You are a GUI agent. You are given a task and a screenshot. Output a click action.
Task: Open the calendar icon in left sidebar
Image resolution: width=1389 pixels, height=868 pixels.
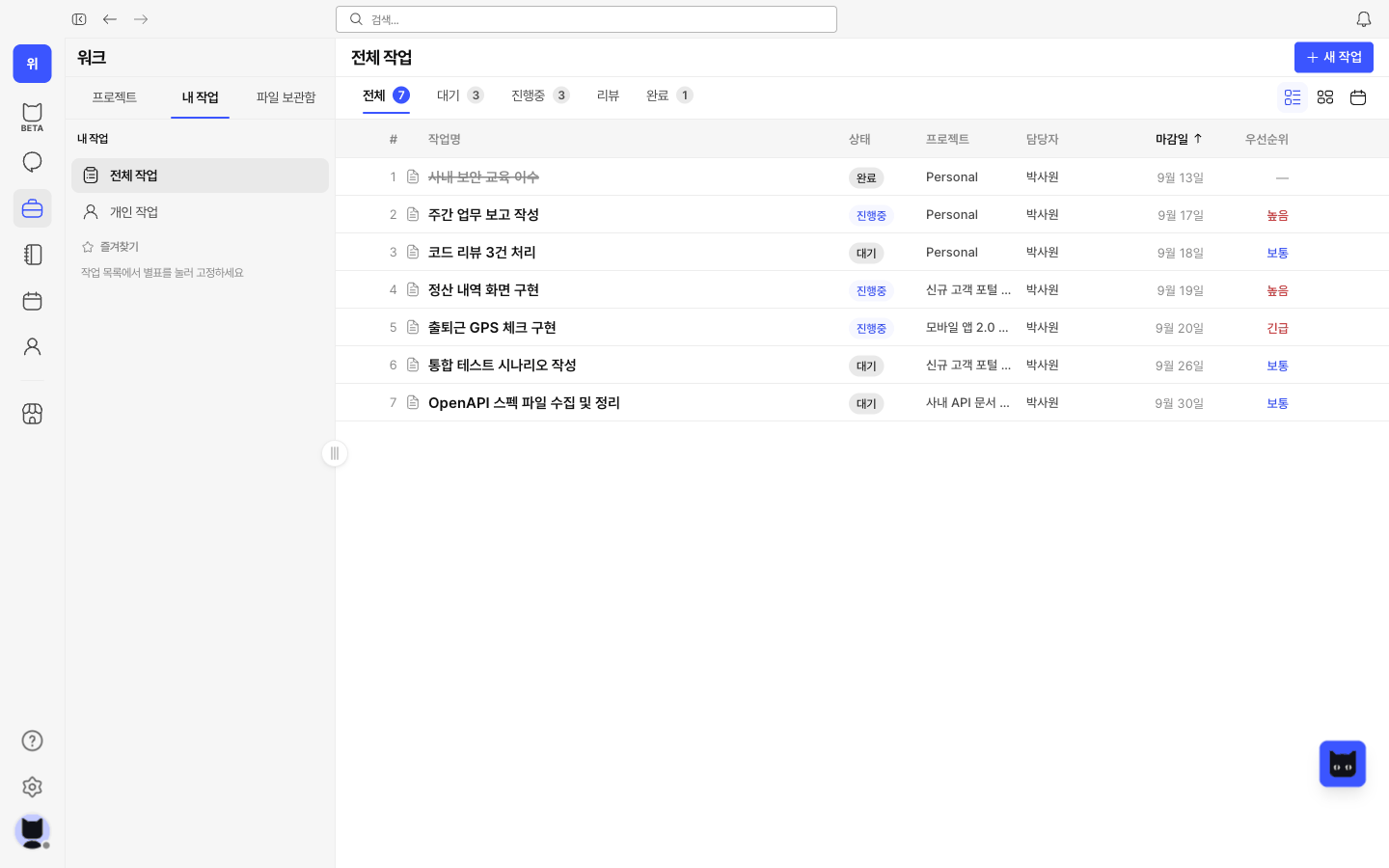pyautogui.click(x=32, y=301)
